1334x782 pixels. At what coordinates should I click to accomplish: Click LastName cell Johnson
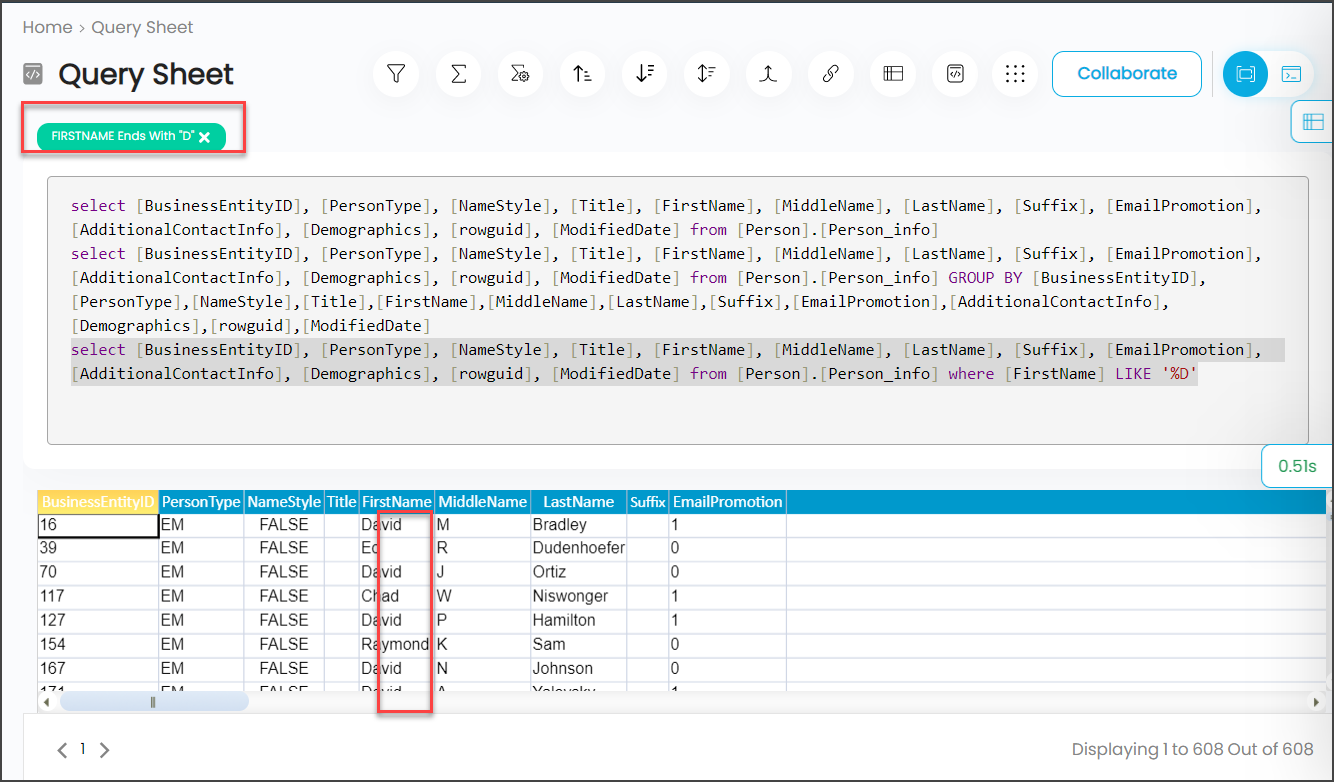(578, 668)
